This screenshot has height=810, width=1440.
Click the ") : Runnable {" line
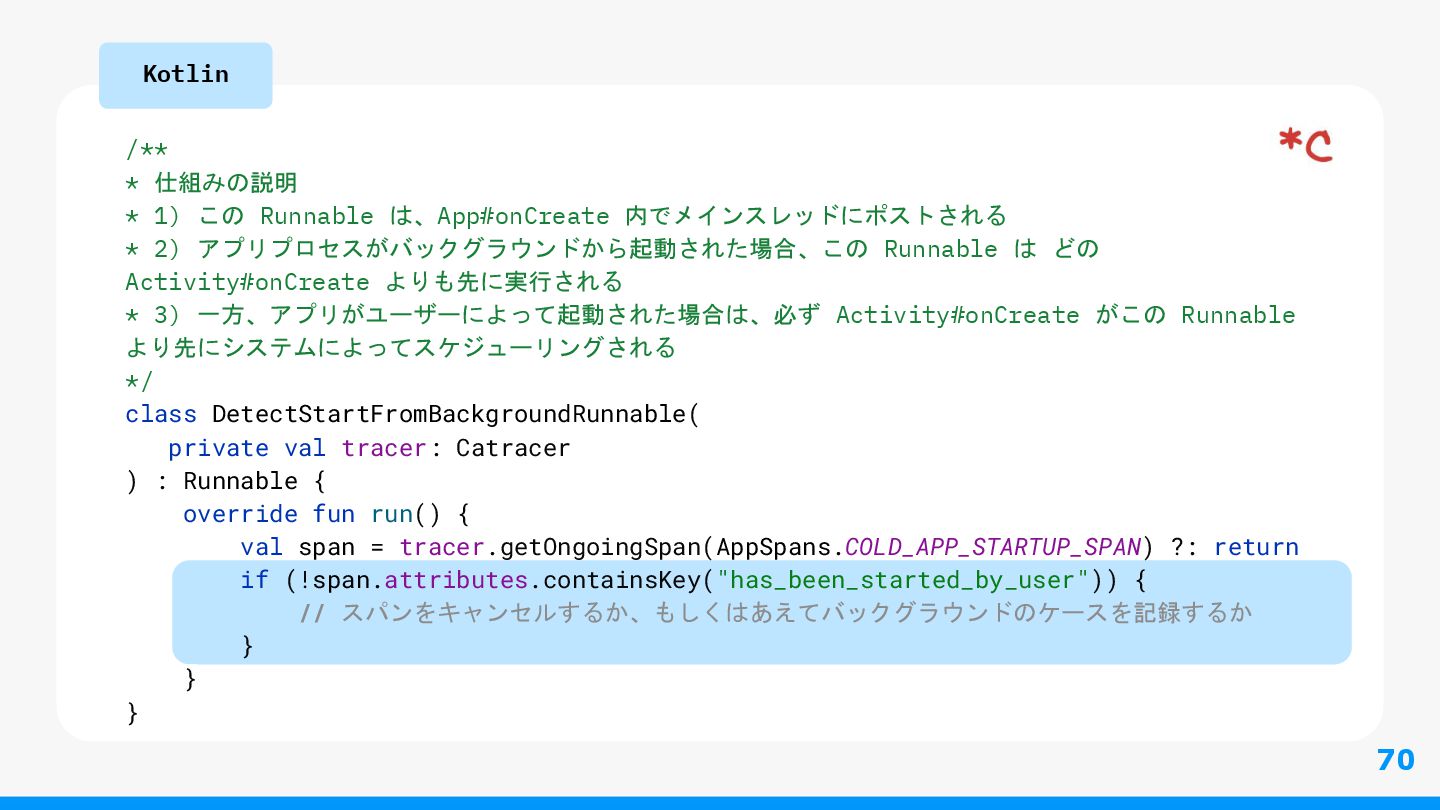[226, 481]
